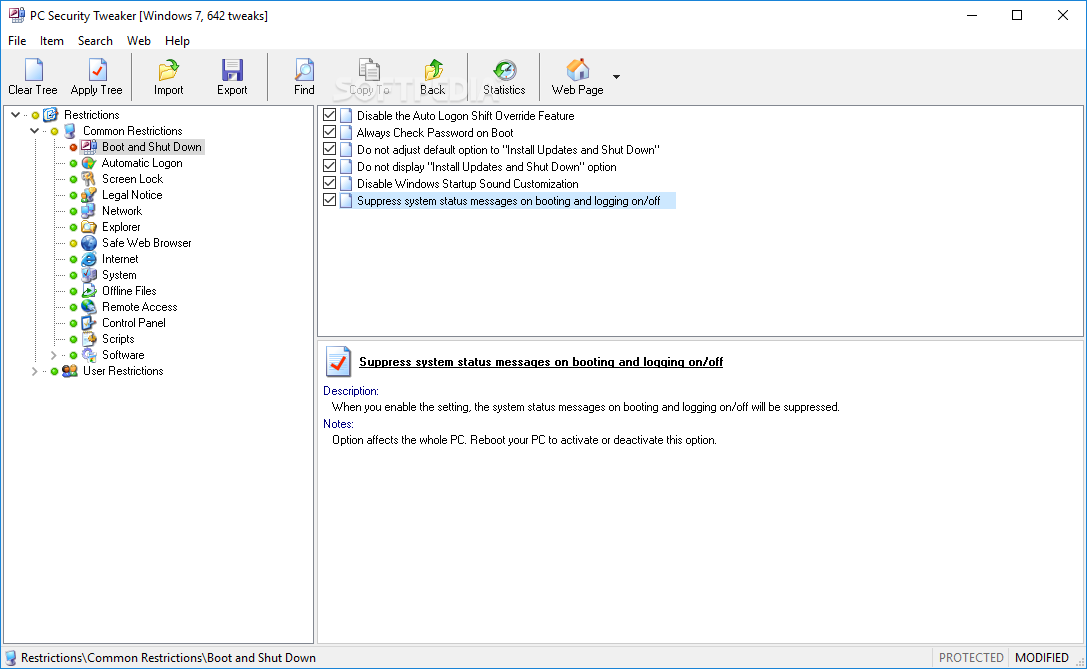Click the User Restrictions people icon
Image resolution: width=1087 pixels, height=669 pixels.
tap(69, 371)
